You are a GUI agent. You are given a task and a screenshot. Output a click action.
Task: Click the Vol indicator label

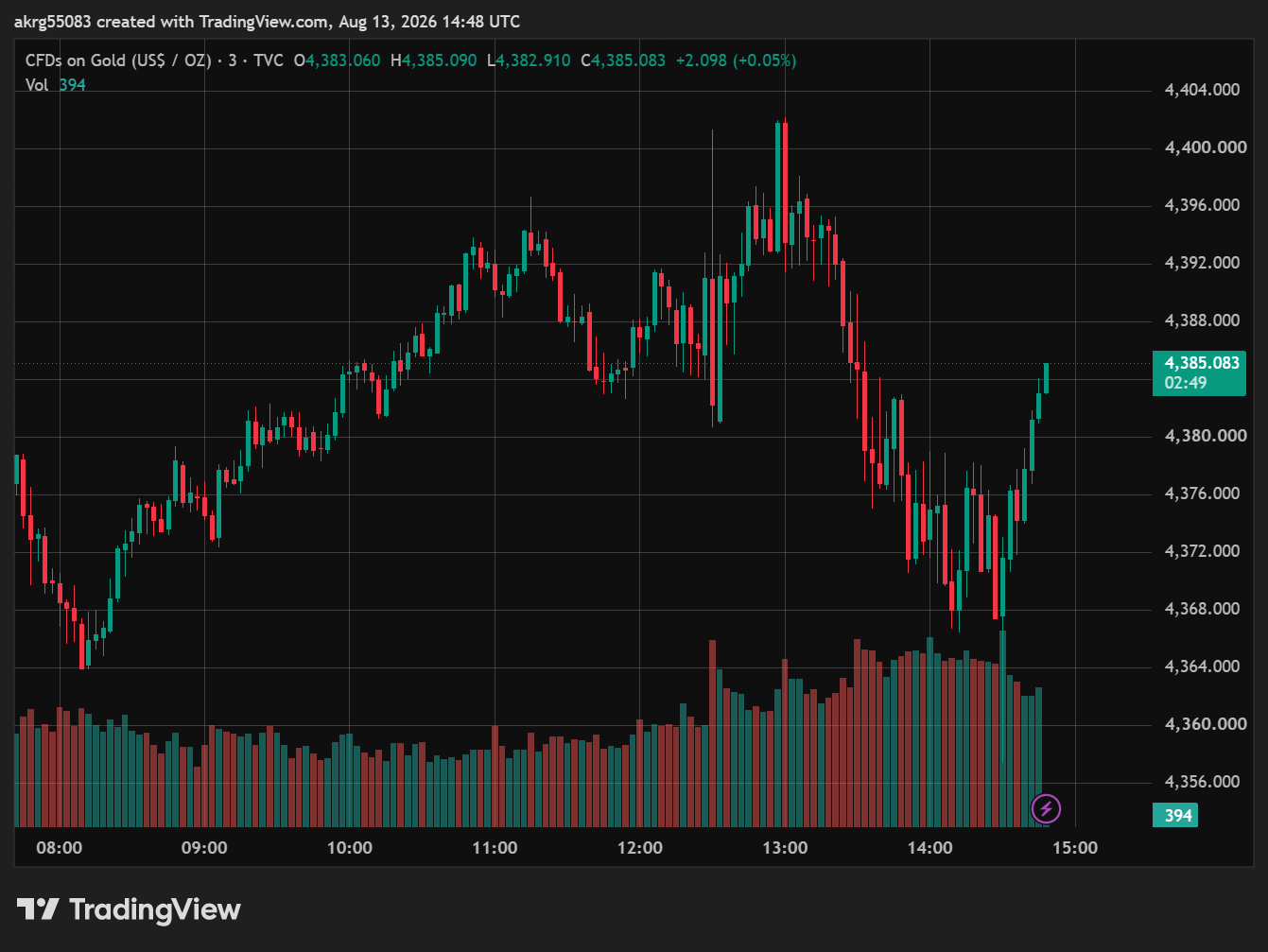pyautogui.click(x=37, y=85)
